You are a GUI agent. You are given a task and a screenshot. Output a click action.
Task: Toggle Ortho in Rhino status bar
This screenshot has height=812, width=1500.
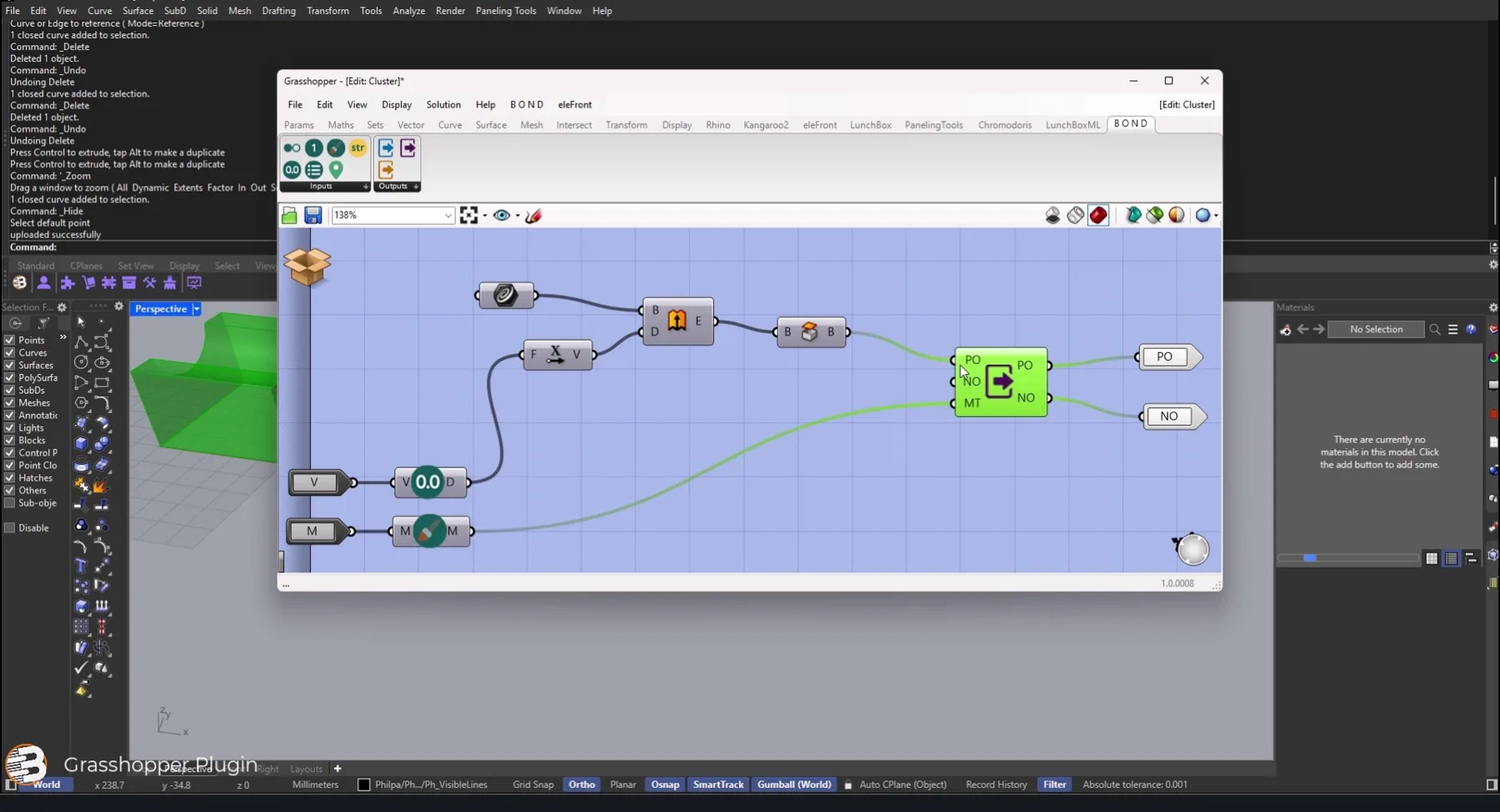582,785
